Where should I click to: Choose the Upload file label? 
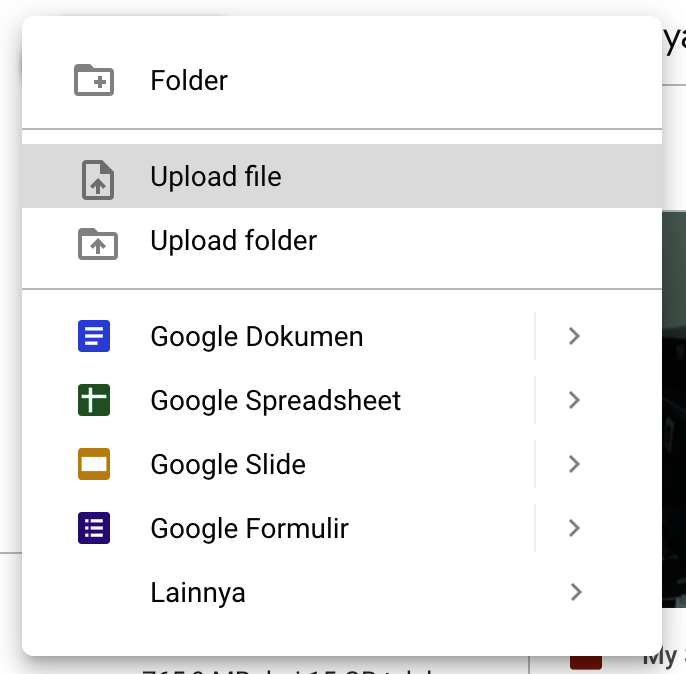click(216, 177)
